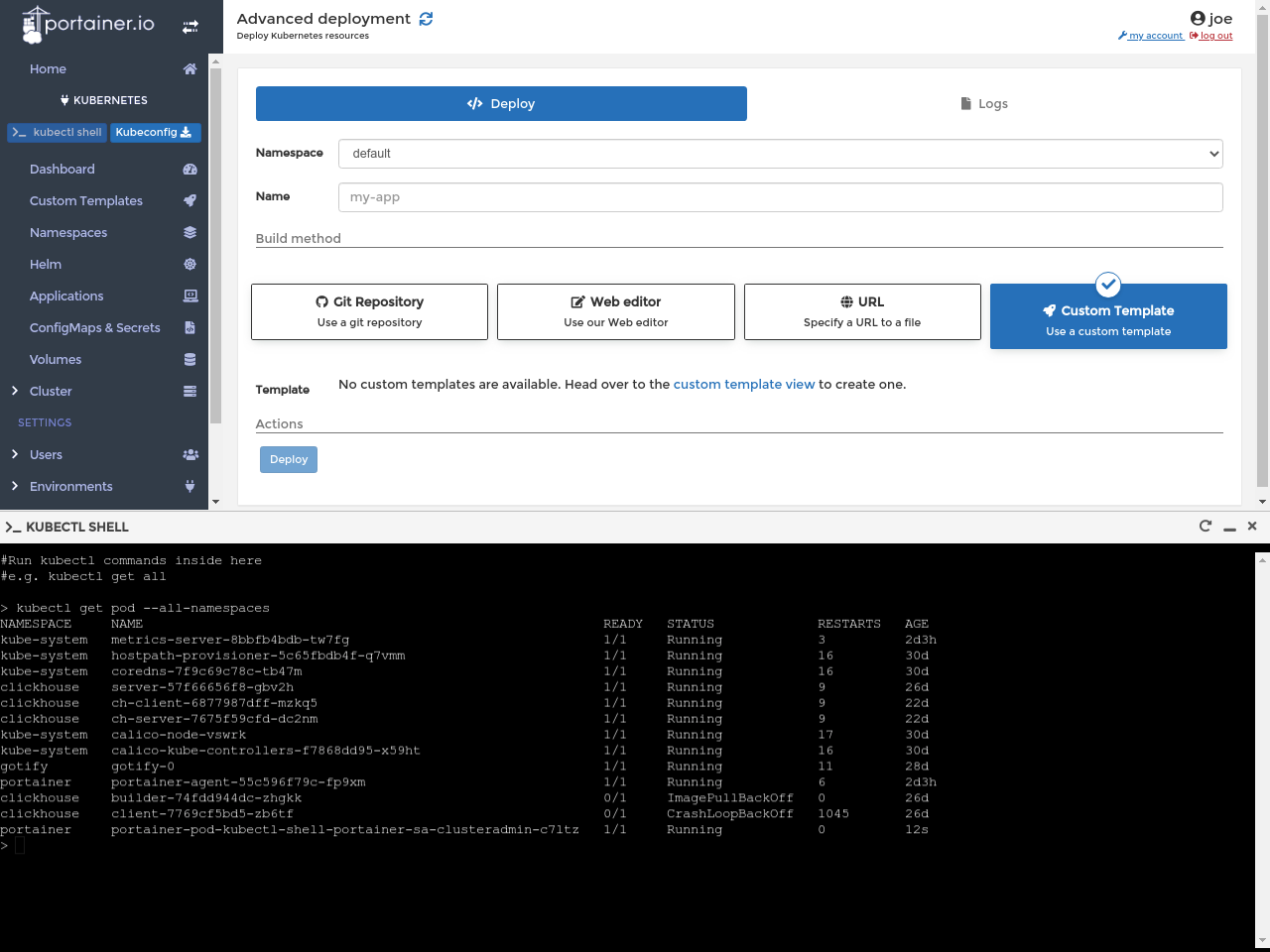Viewport: 1270px width, 952px height.
Task: Click pod name calico-node-vswrk
Action: click(179, 735)
